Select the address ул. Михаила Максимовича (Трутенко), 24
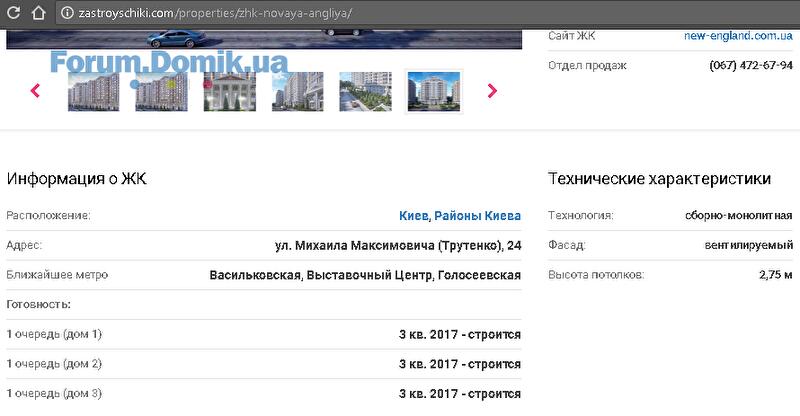The image size is (800, 416). (x=398, y=246)
